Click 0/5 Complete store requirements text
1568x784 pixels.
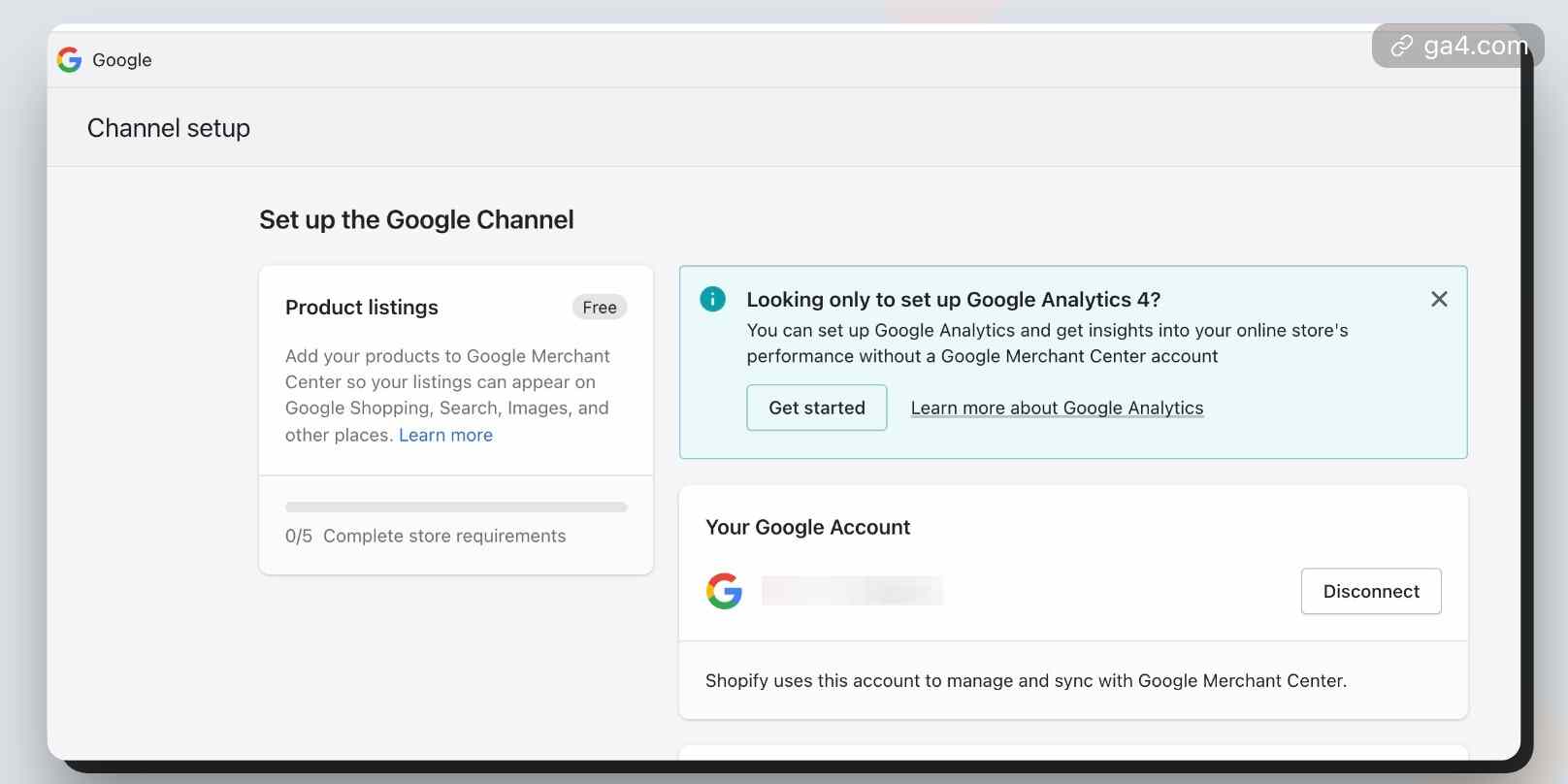pos(425,536)
